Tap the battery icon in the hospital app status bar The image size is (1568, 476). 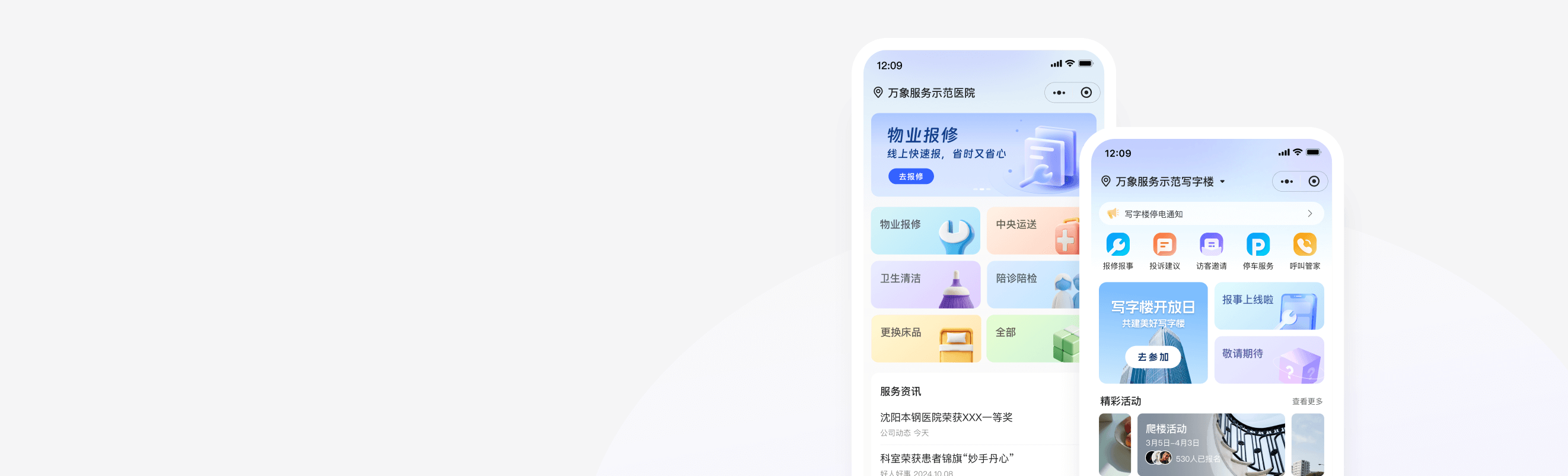pyautogui.click(x=1085, y=64)
